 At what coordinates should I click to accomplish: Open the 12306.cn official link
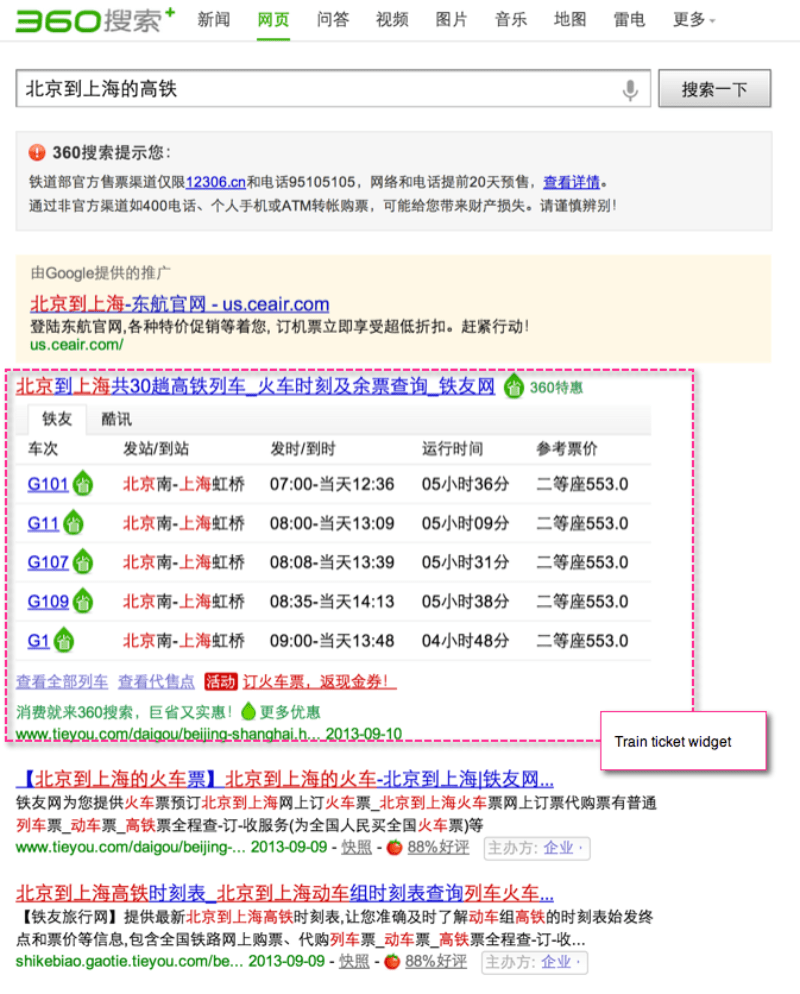(x=215, y=182)
